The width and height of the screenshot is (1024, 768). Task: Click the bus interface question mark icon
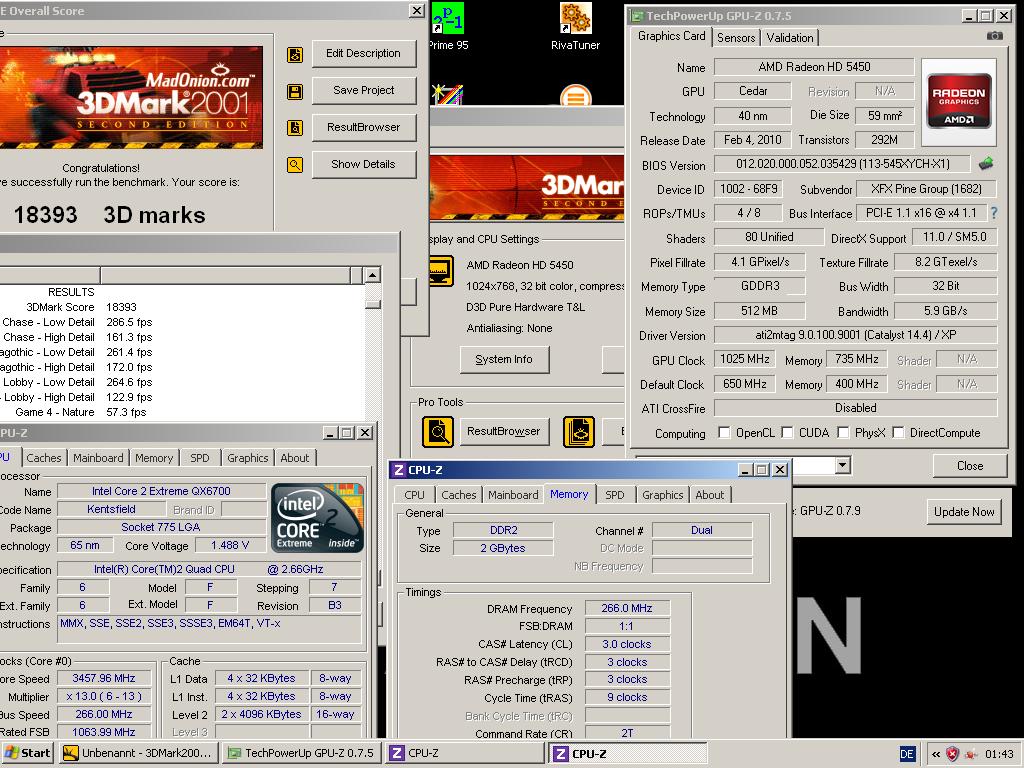coord(993,213)
